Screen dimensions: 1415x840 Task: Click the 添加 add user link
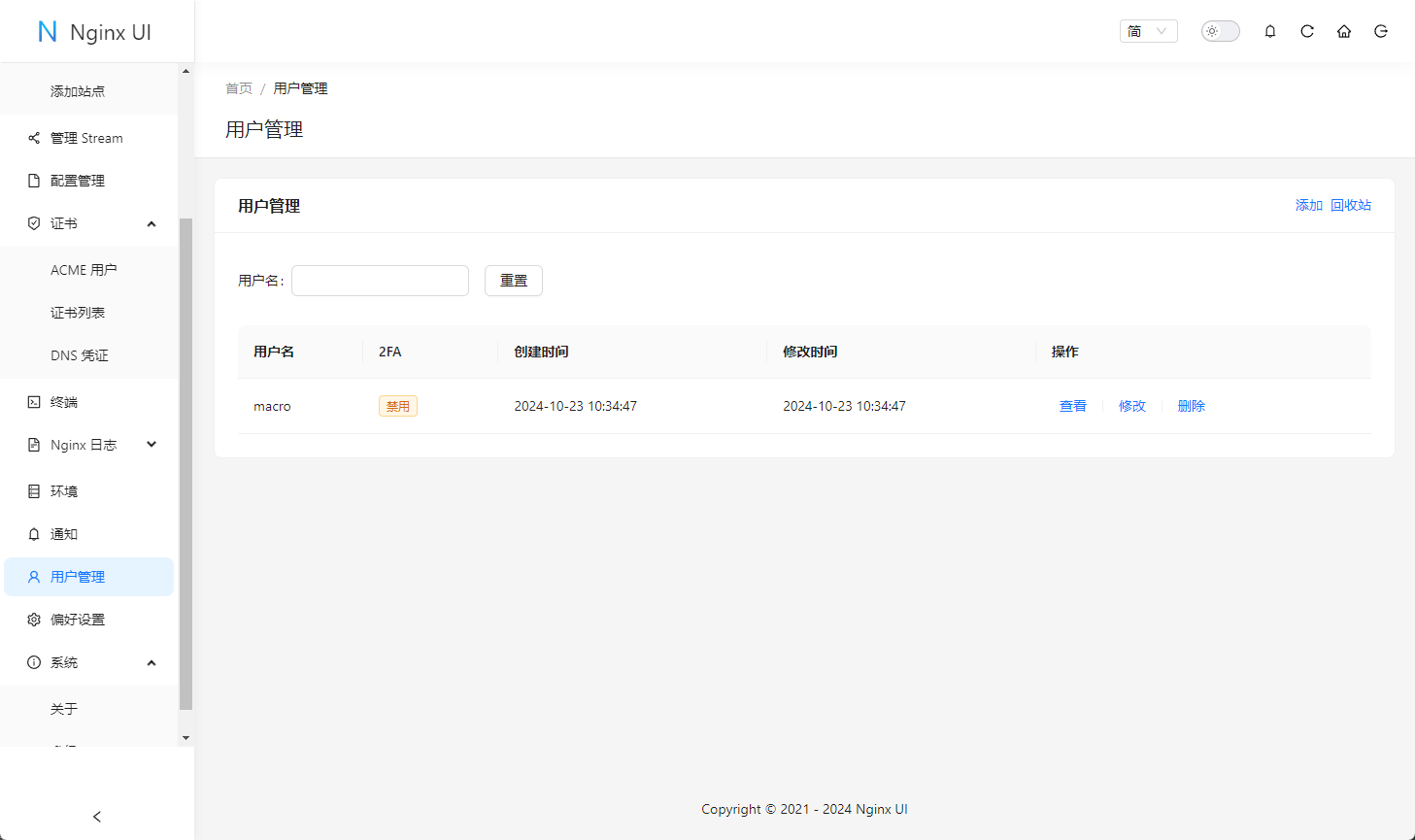click(1308, 205)
